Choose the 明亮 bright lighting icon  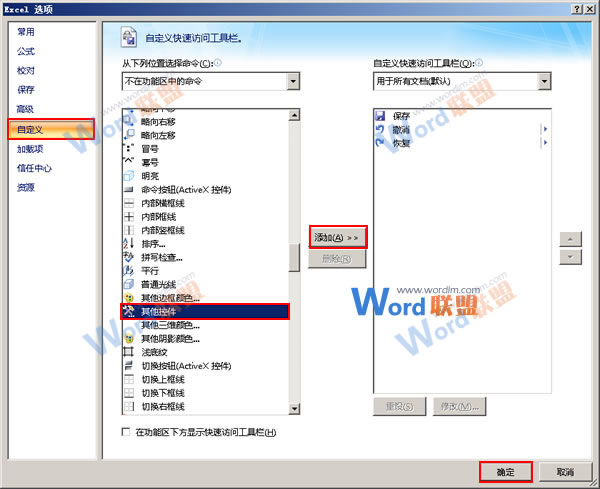click(x=129, y=176)
